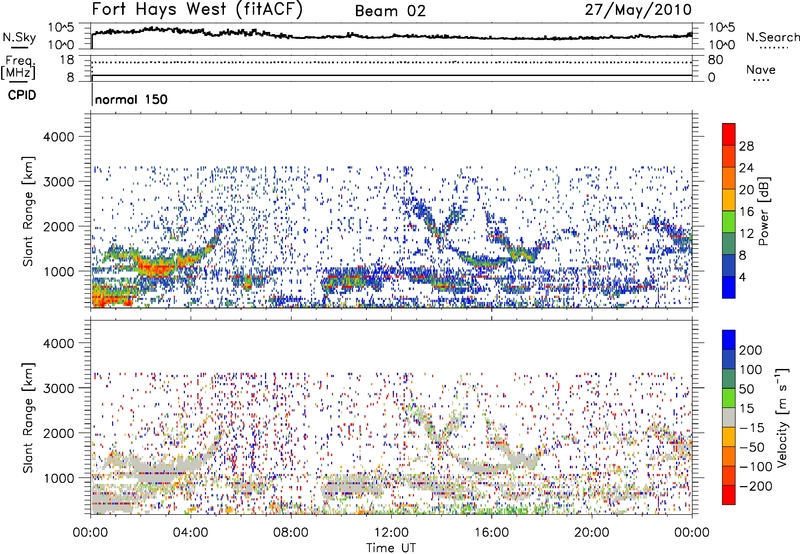Click the '28' tick on the Power scale
800x554 pixels.
(746, 146)
